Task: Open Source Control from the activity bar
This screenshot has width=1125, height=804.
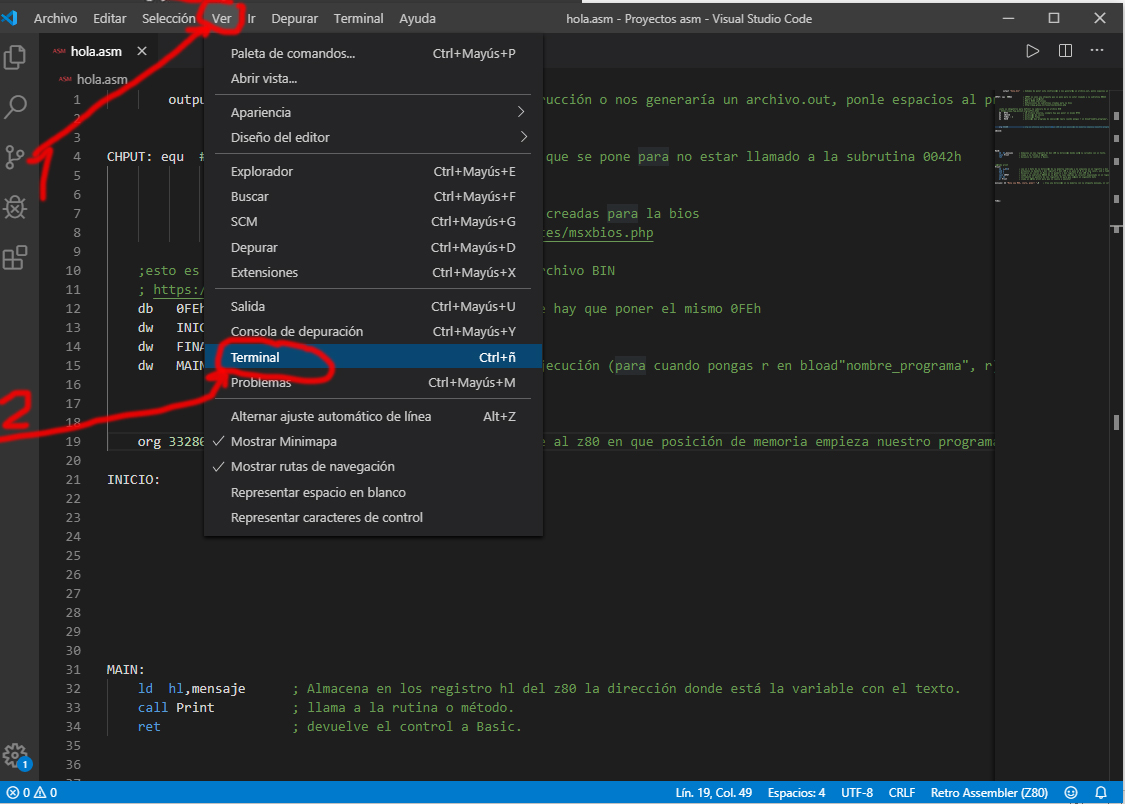Action: click(15, 157)
